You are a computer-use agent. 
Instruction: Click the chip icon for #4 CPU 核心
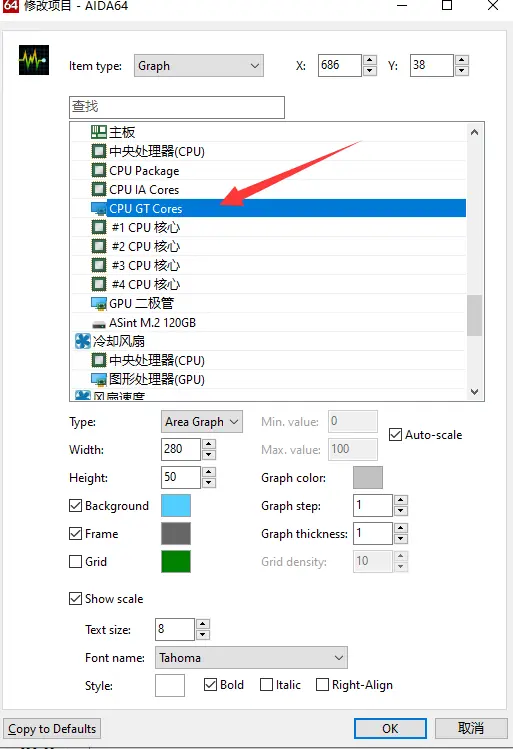point(99,284)
